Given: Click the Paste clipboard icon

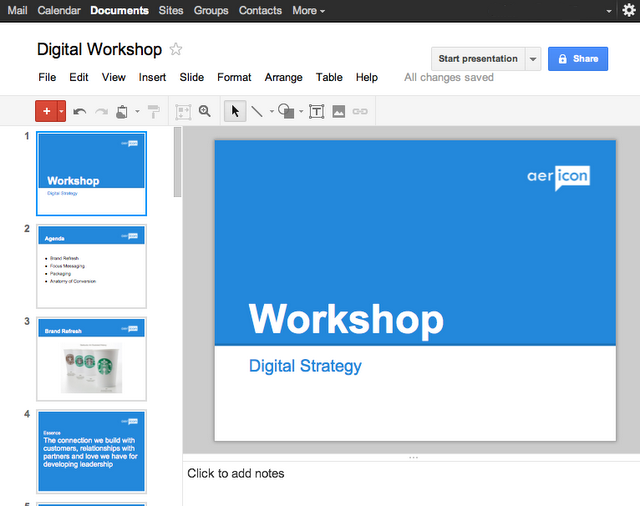Looking at the screenshot, I should pos(122,111).
